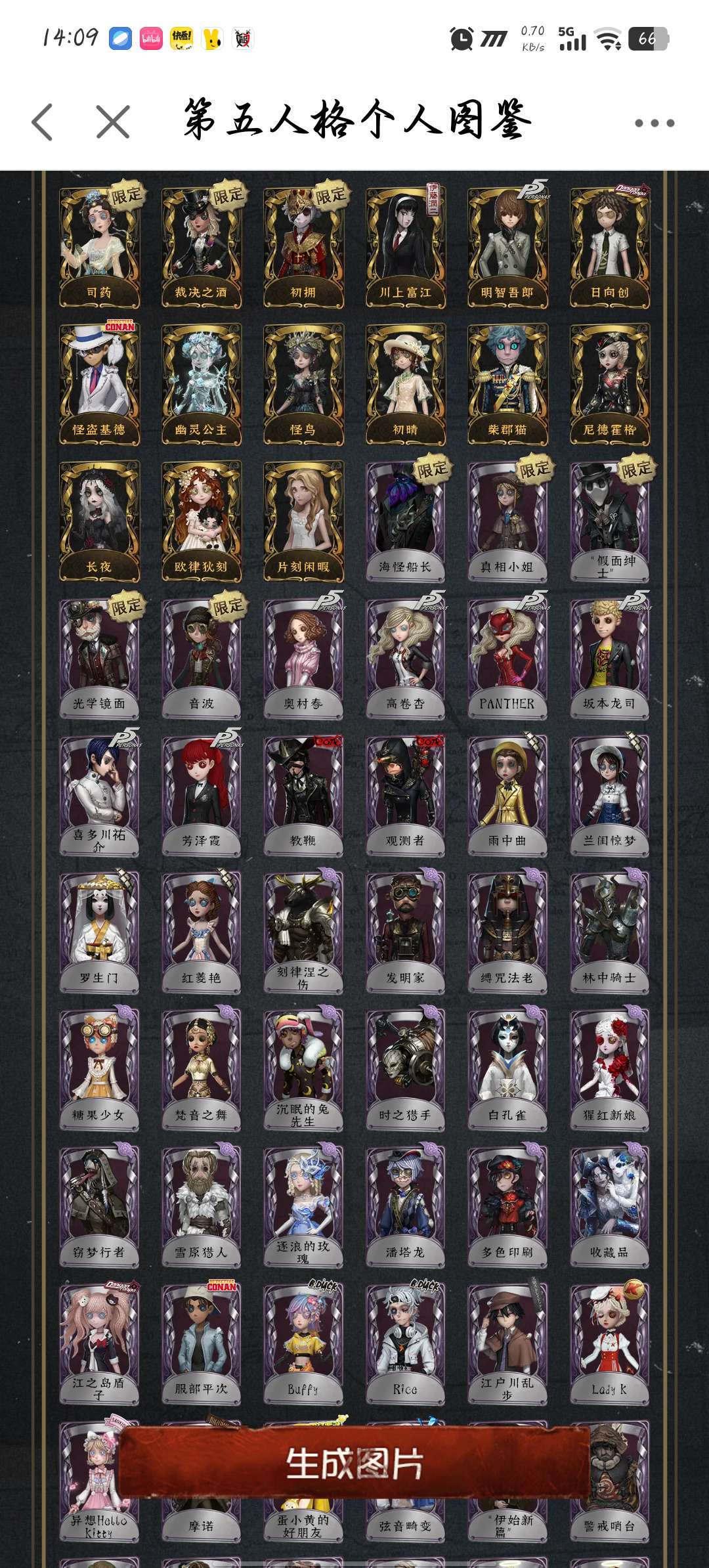The image size is (709, 1568).
Task: Open the 海怪船长 limited card
Action: (x=406, y=522)
